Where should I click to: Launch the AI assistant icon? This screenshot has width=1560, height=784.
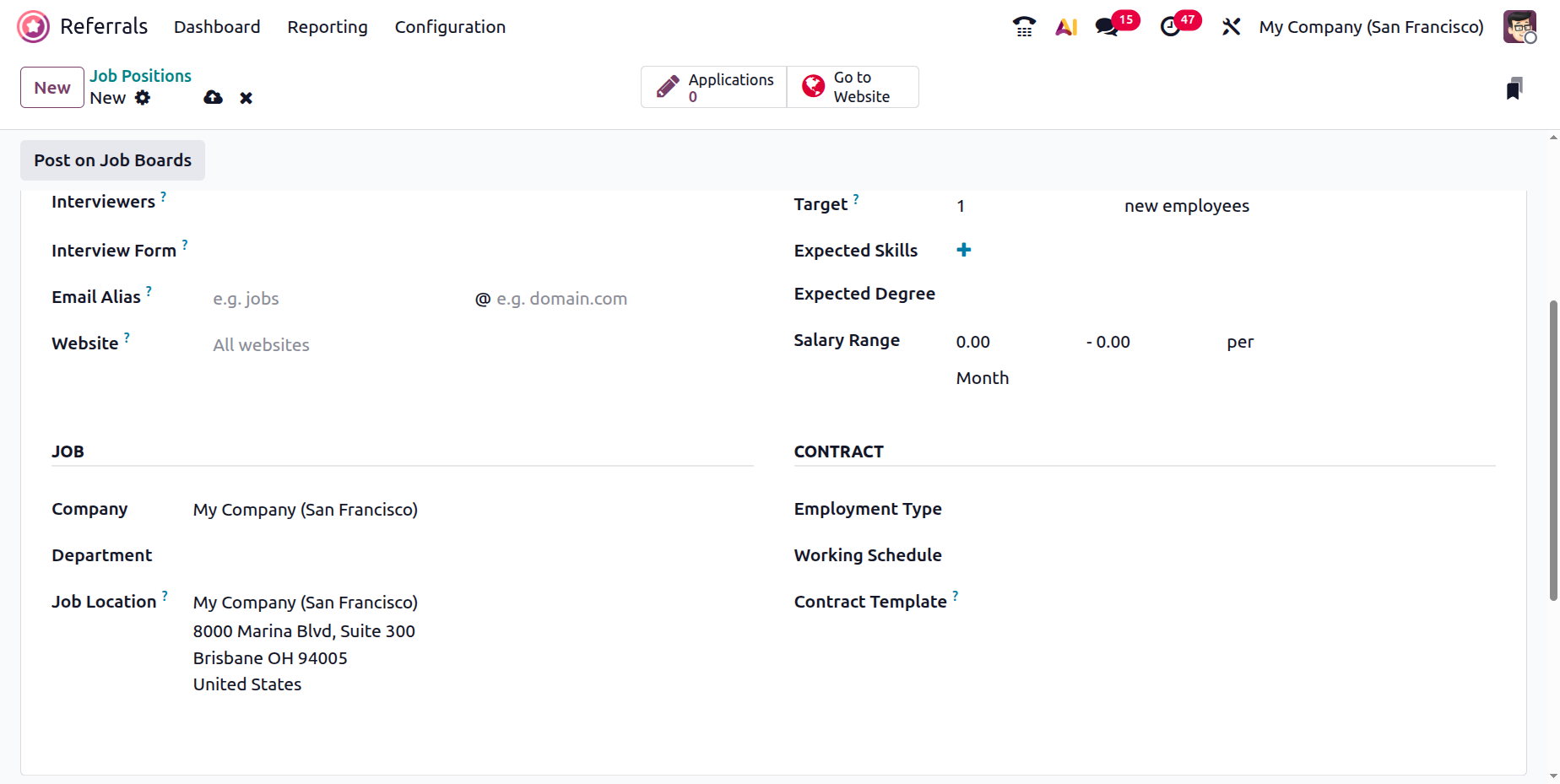click(1066, 27)
